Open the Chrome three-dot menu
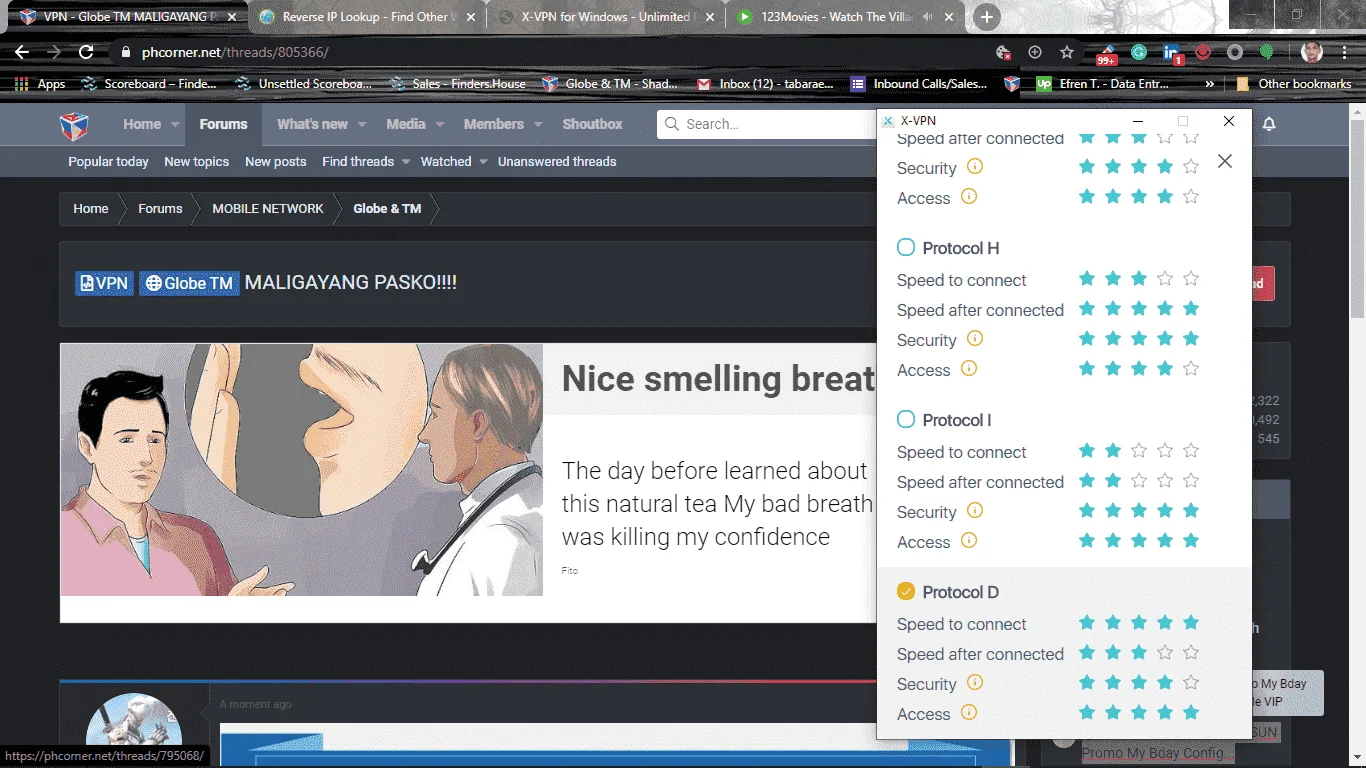 [x=1345, y=52]
